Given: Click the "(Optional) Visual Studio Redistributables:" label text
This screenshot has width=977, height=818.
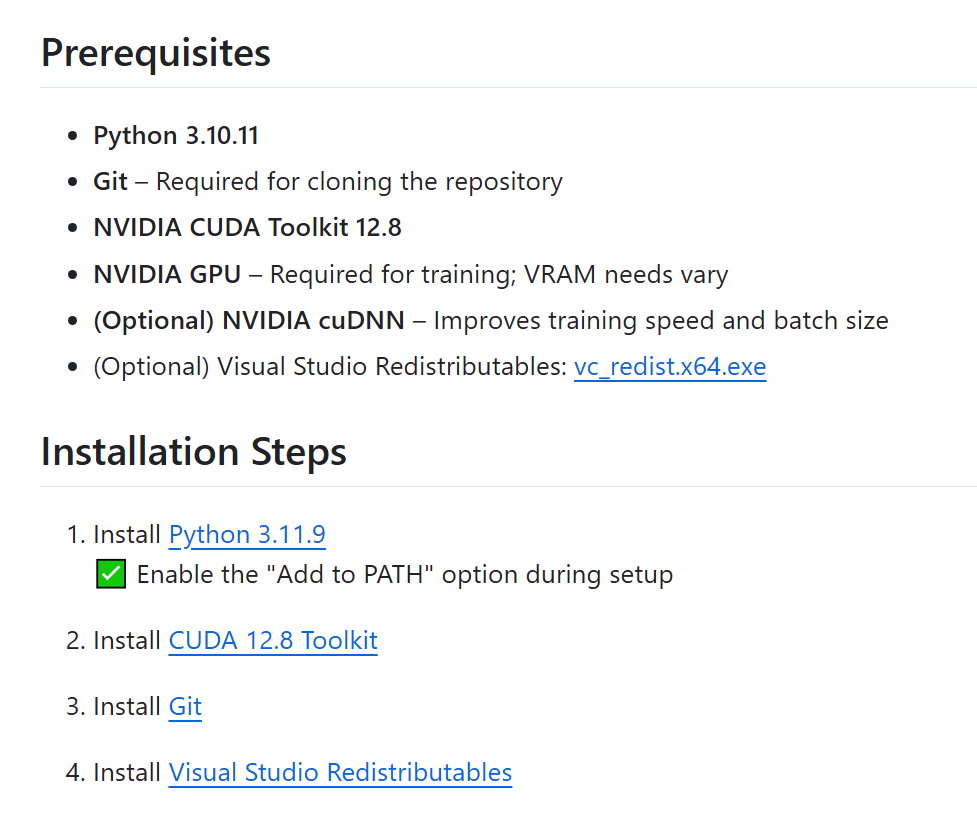Looking at the screenshot, I should point(330,367).
